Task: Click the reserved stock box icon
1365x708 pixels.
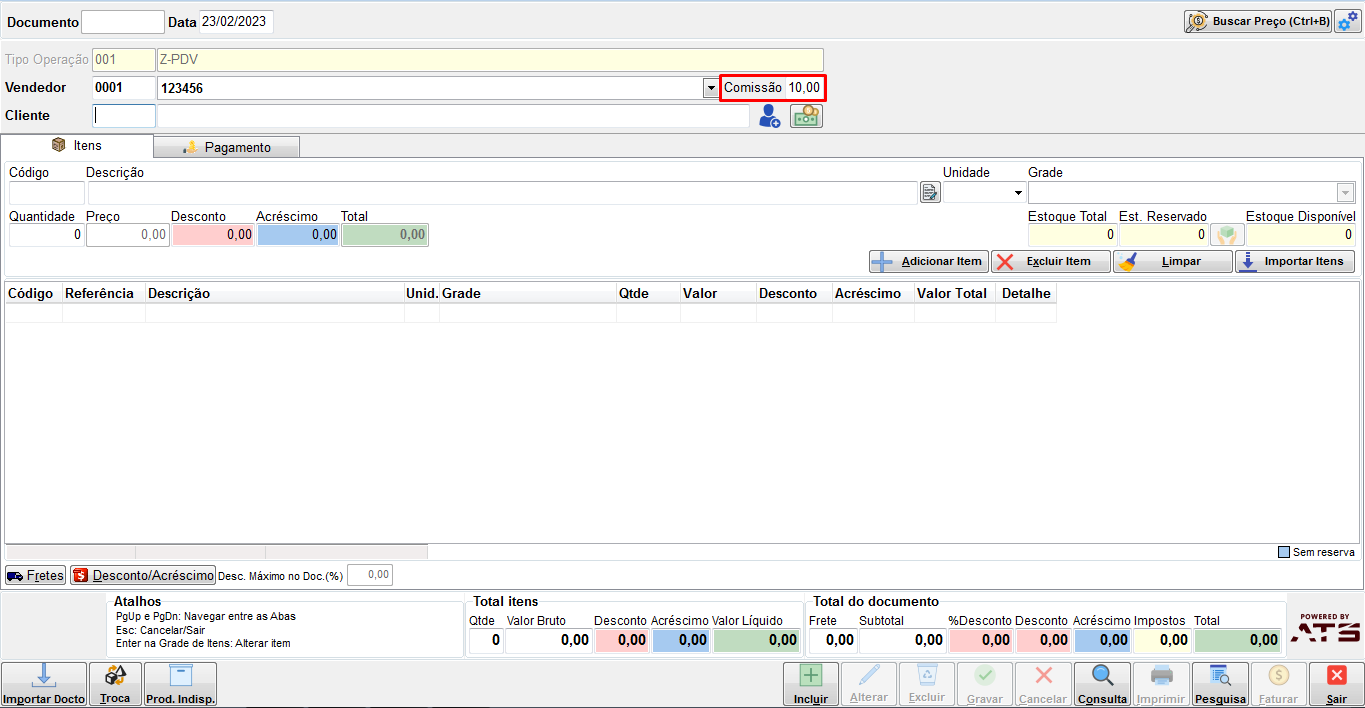Action: pos(1227,235)
